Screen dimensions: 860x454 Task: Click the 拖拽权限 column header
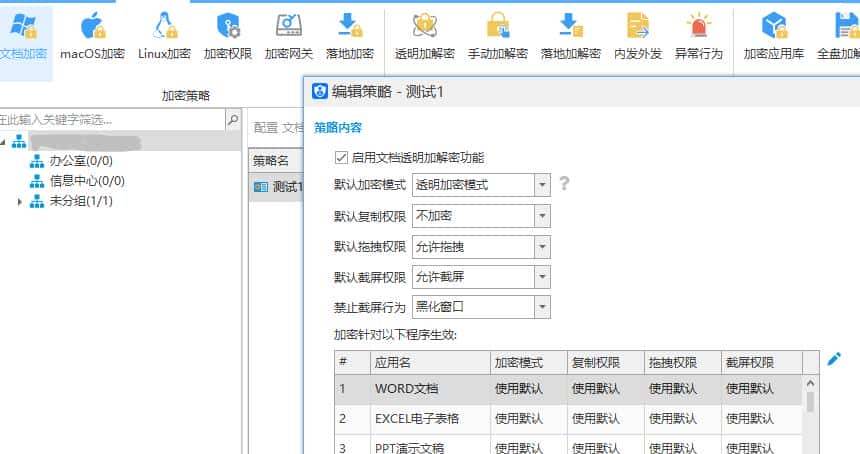[683, 362]
